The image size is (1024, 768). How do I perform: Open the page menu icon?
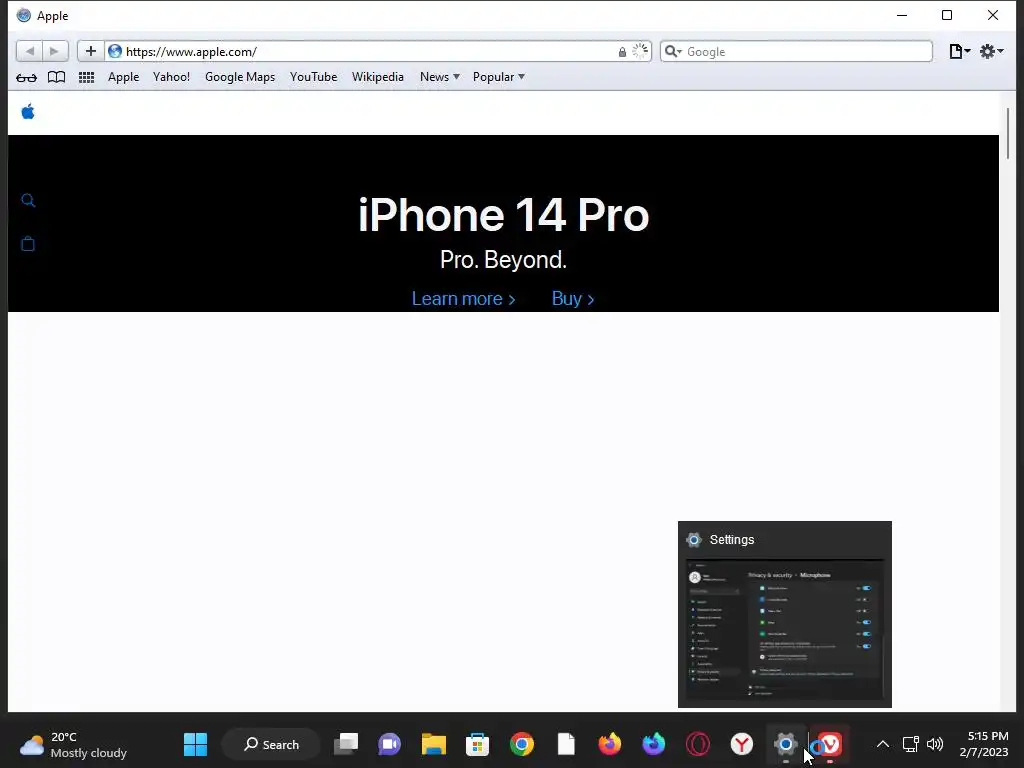(x=959, y=51)
